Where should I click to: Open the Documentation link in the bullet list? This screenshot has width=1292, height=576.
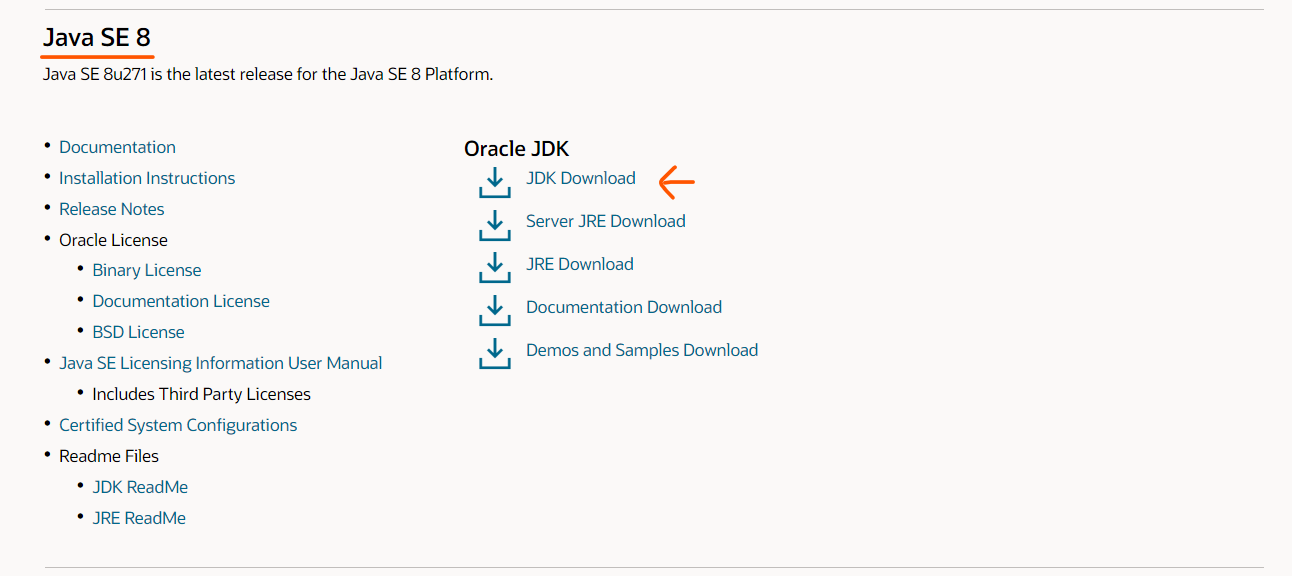click(117, 147)
